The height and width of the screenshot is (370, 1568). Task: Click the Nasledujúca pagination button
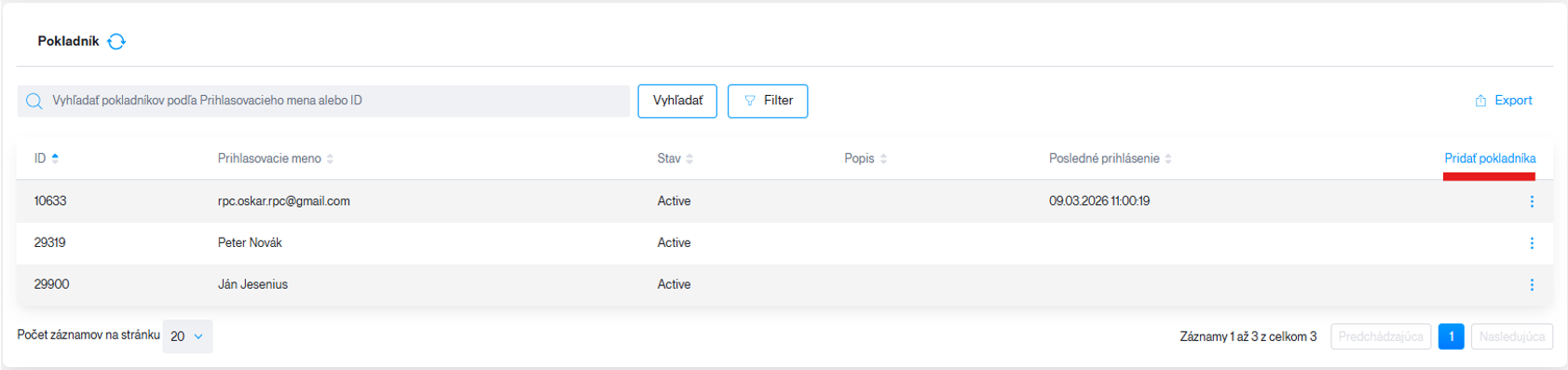pyautogui.click(x=1511, y=336)
